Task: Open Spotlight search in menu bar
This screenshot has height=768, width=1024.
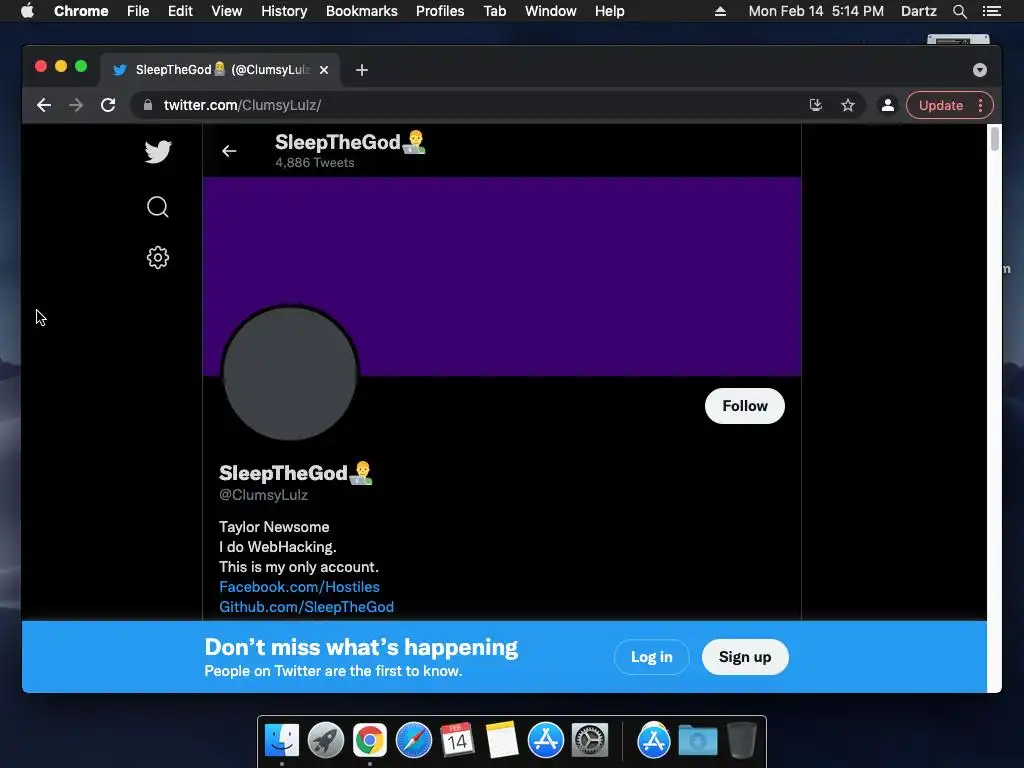Action: pyautogui.click(x=959, y=11)
